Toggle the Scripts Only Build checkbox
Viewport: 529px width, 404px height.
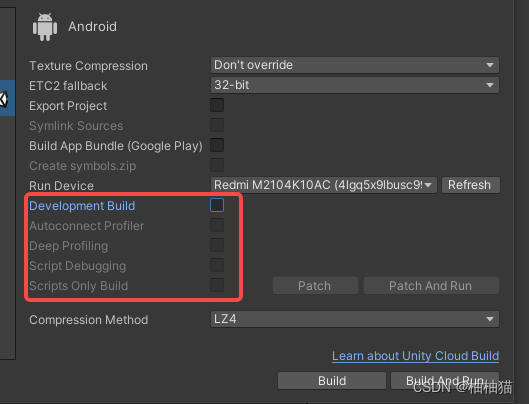pyautogui.click(x=217, y=285)
